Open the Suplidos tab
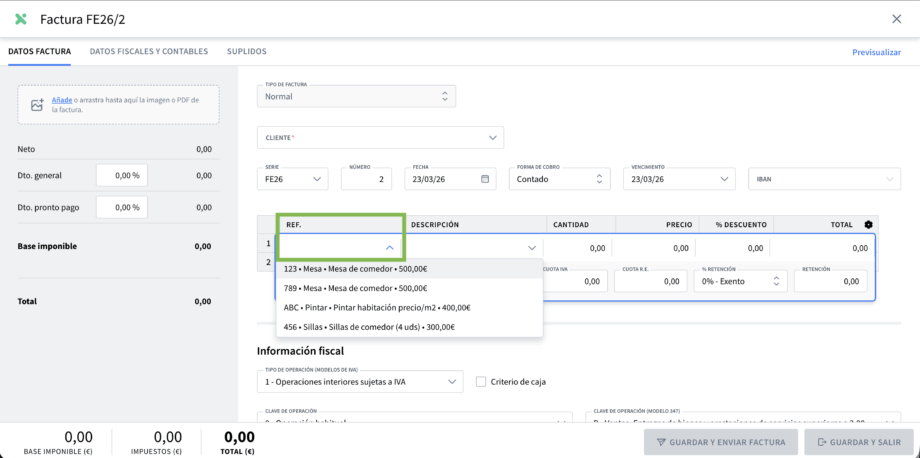This screenshot has height=458, width=920. pos(246,51)
